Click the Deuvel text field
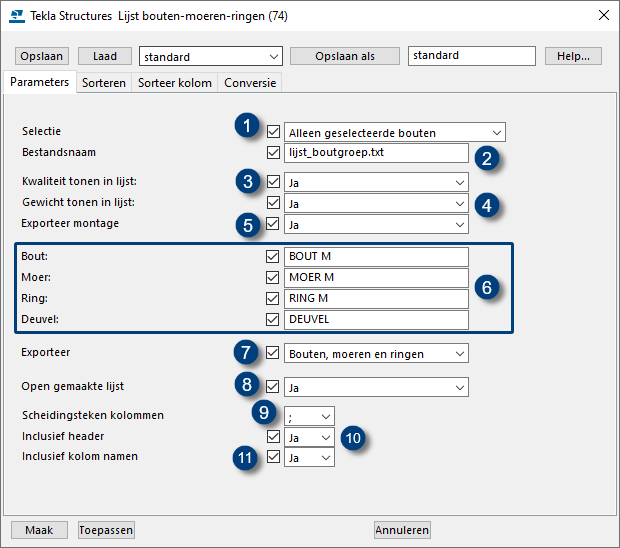This screenshot has width=620, height=548. tap(376, 320)
